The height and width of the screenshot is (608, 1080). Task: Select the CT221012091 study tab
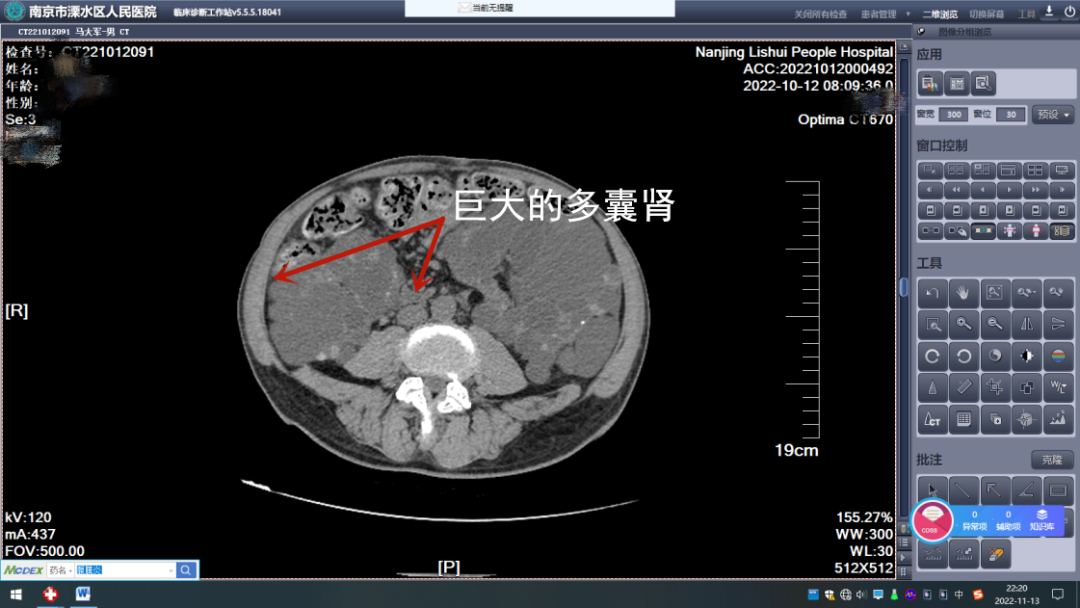click(x=74, y=32)
